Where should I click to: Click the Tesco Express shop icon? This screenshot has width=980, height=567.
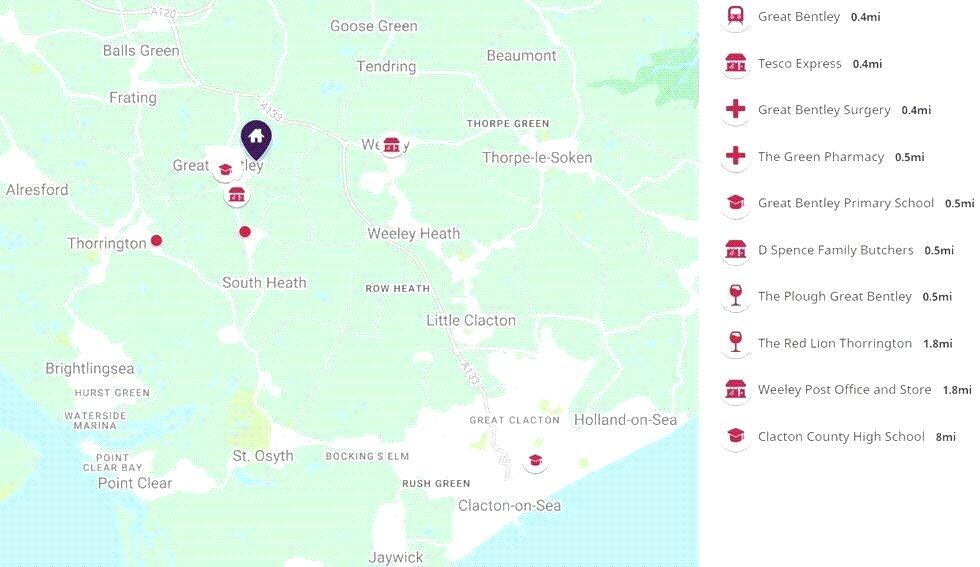736,63
